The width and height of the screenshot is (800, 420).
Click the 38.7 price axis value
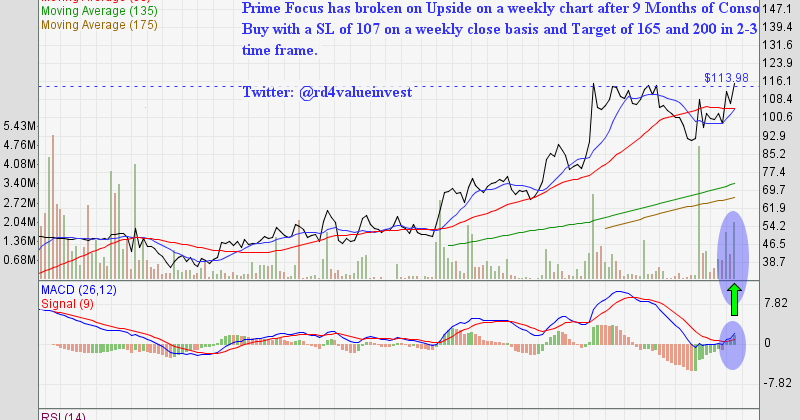(774, 261)
